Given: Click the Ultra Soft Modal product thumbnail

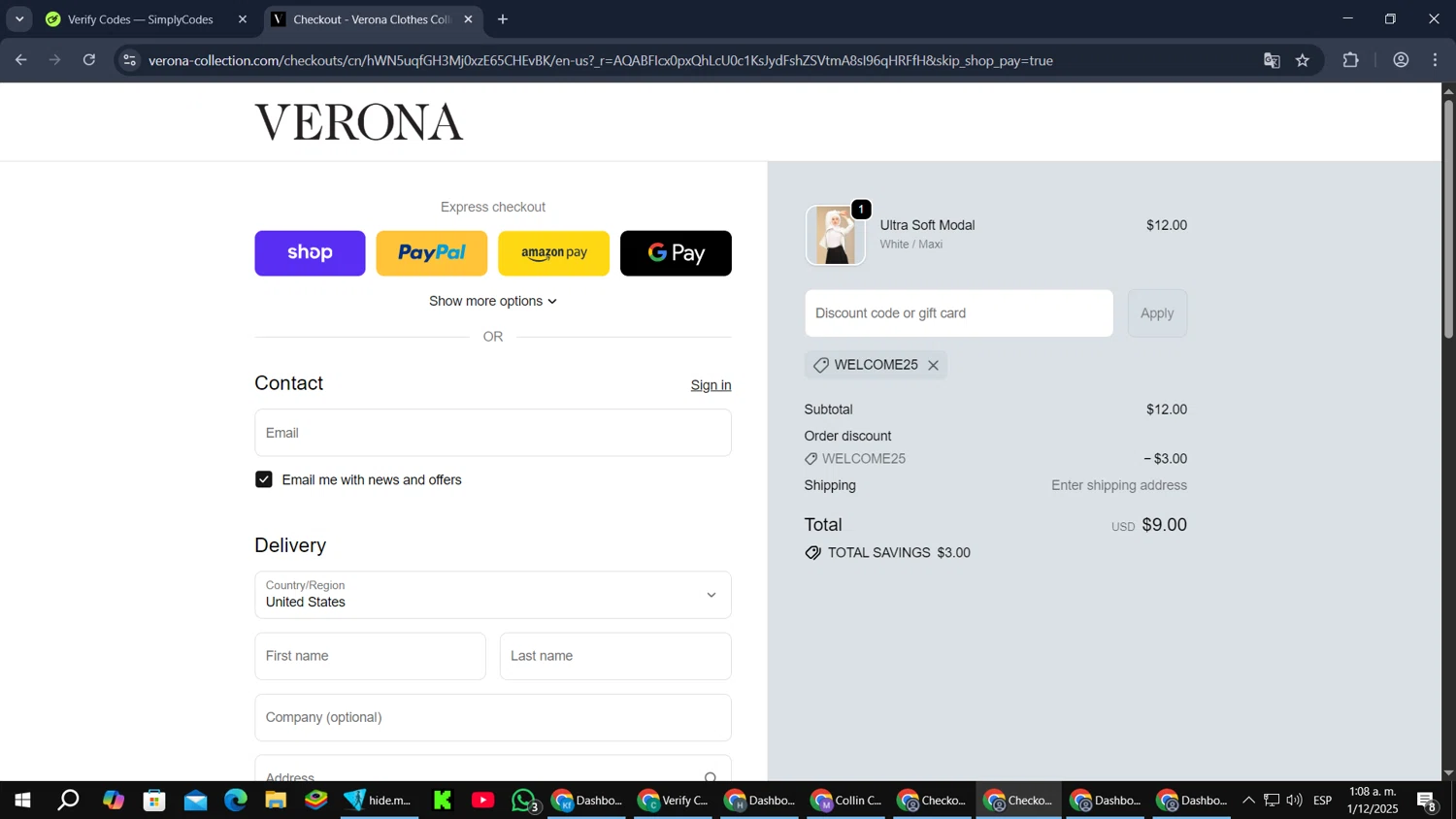Looking at the screenshot, I should [x=835, y=235].
